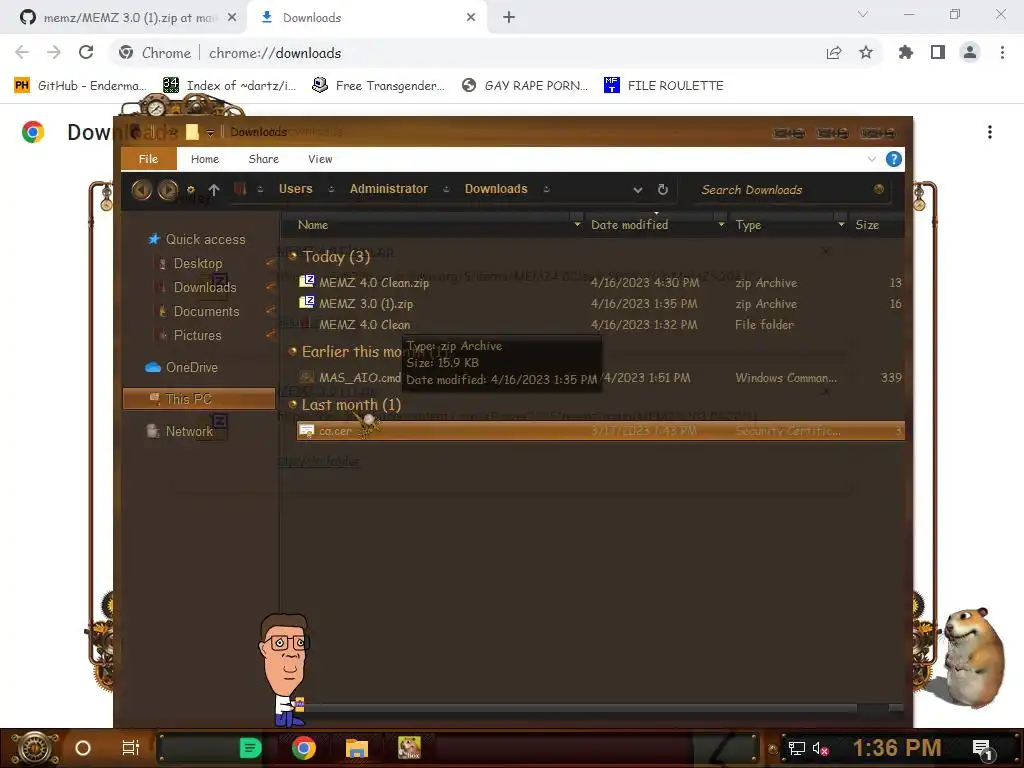Screen dimensions: 1024x768
Task: Refresh the Downloads folder
Action: pyautogui.click(x=662, y=189)
